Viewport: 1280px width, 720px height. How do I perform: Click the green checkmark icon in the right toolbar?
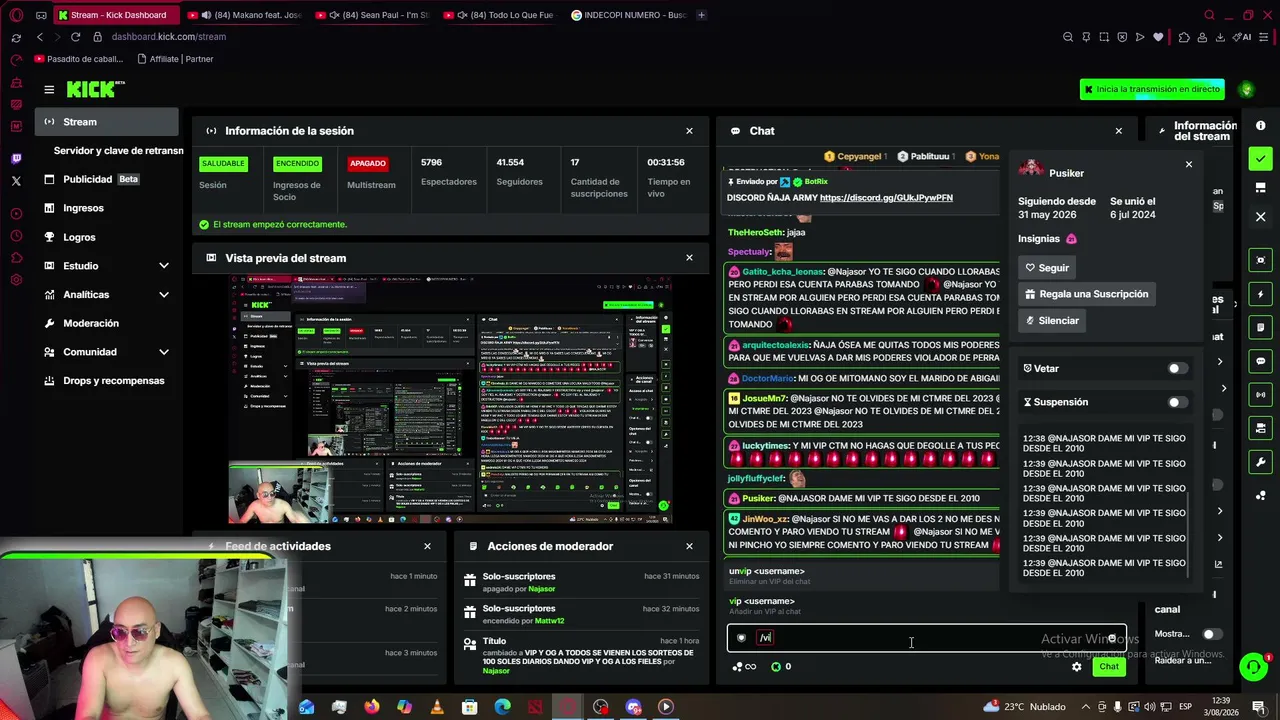pyautogui.click(x=1261, y=158)
